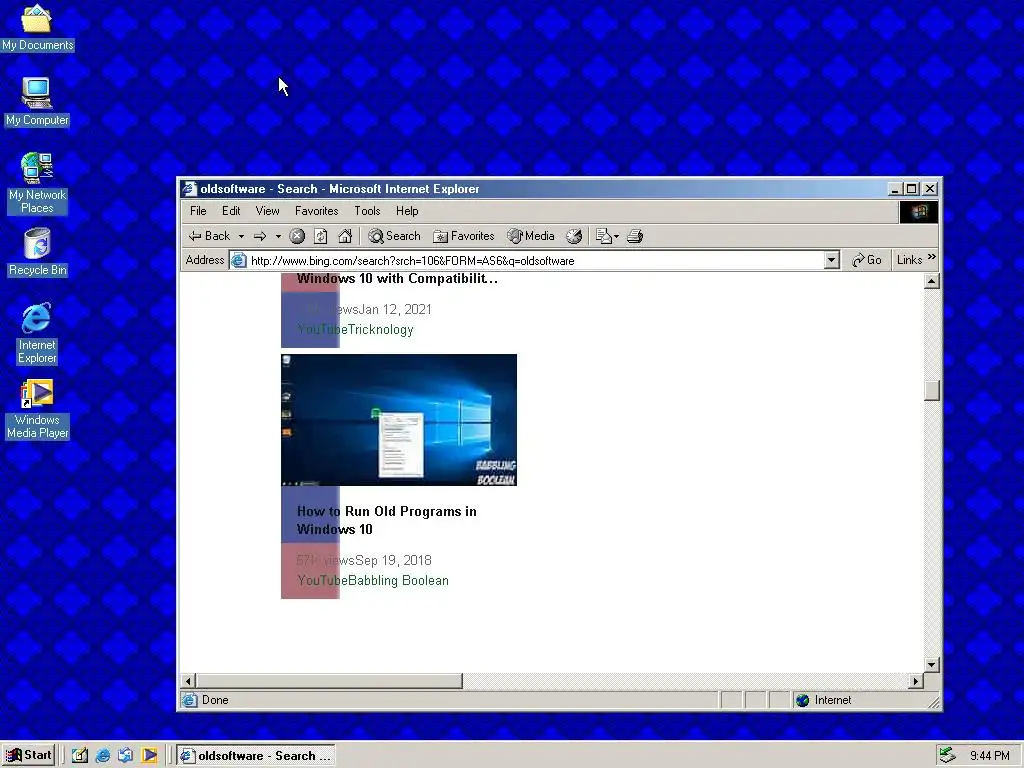
Task: Click the page icon in the Address bar
Action: pos(239,261)
